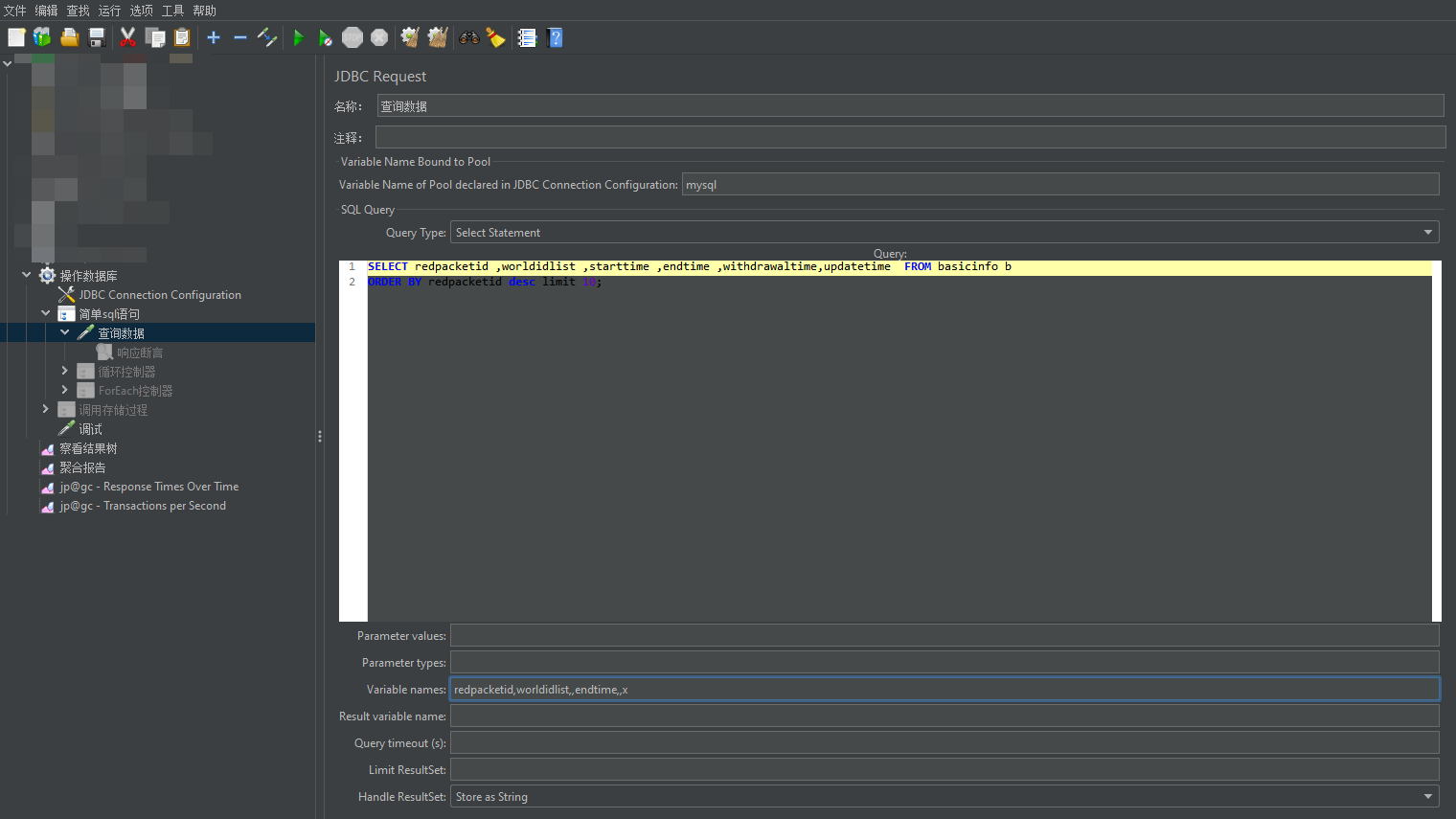Select the 调试 tree item
1456x819 pixels.
[90, 429]
